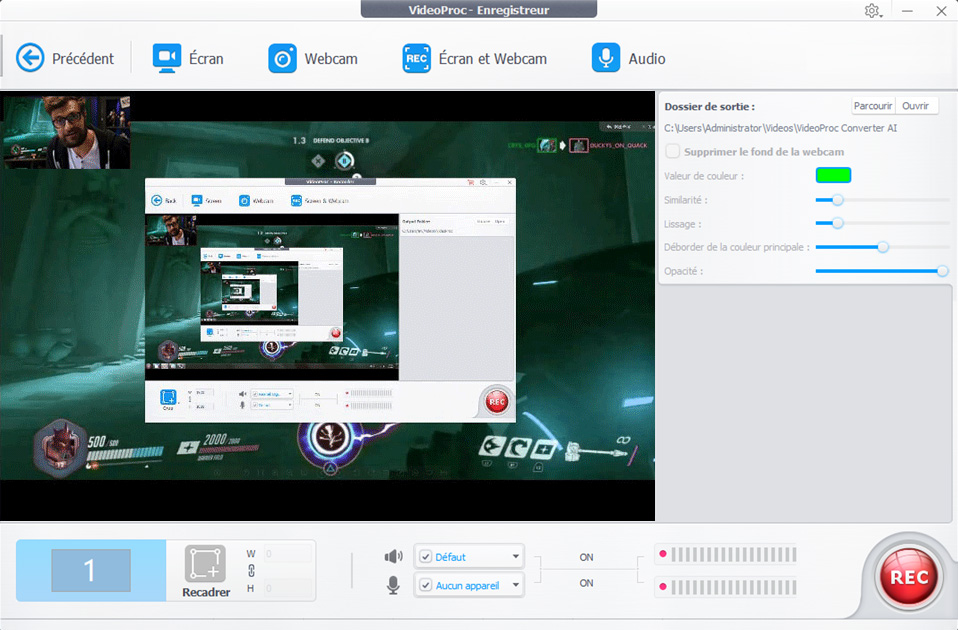Screen dimensions: 958x630
Task: Adjust the Lissage slider handle
Action: [838, 223]
